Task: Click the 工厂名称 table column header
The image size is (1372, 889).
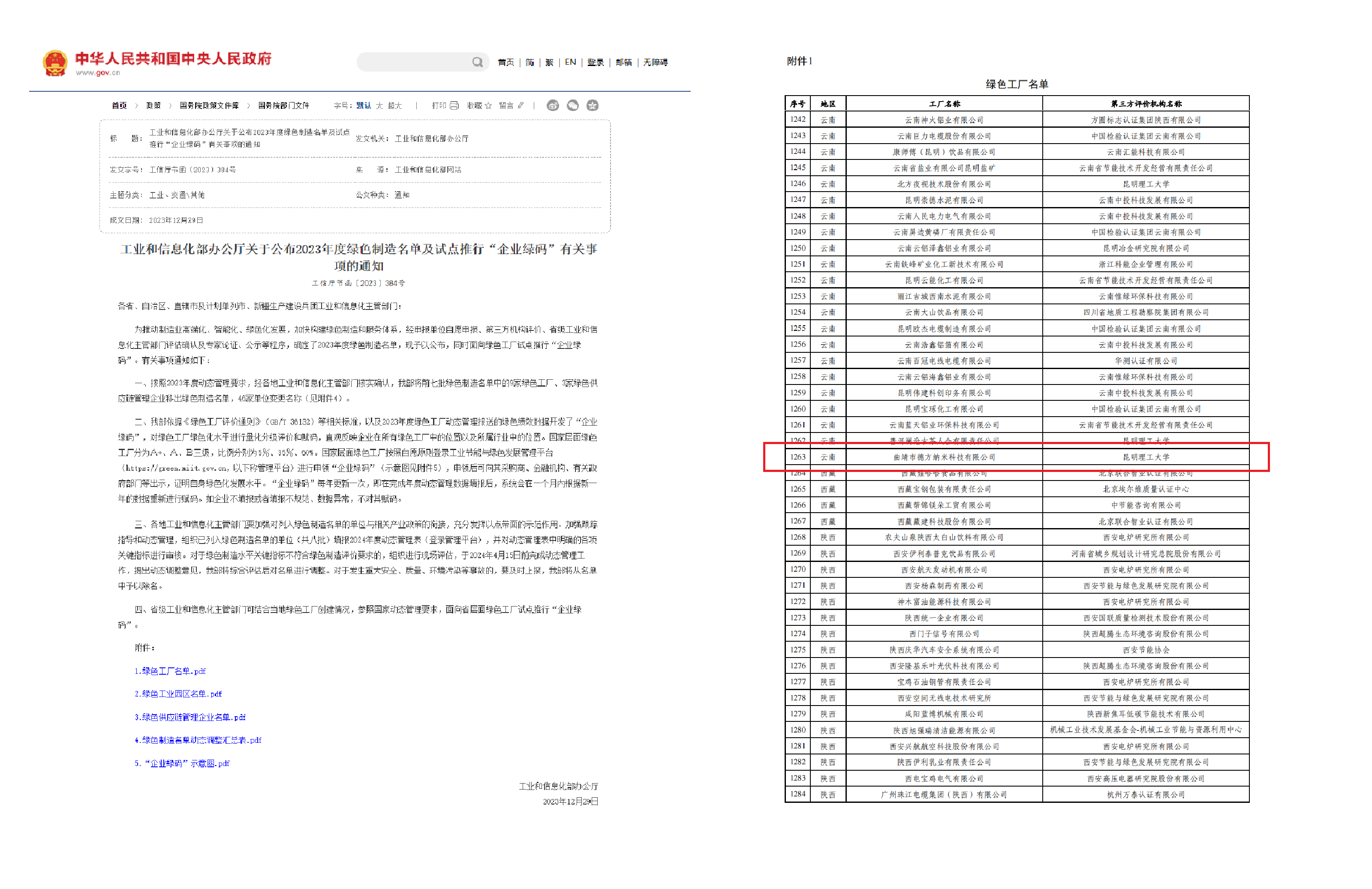Action: [944, 104]
